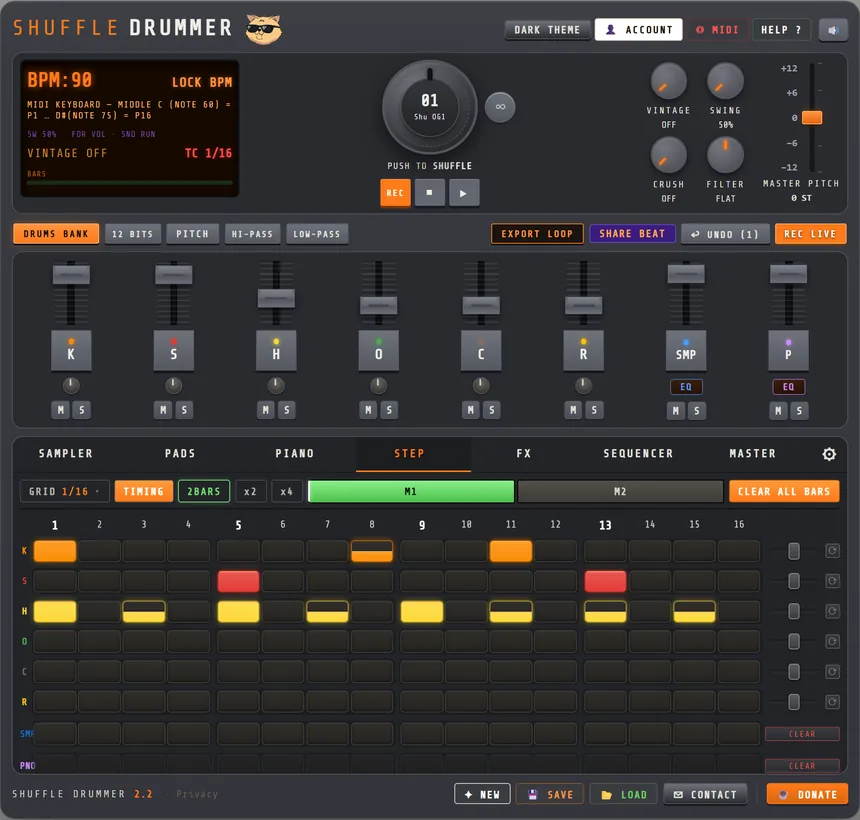Click the K channel volume fader
This screenshot has width=860, height=820.
pyautogui.click(x=71, y=274)
